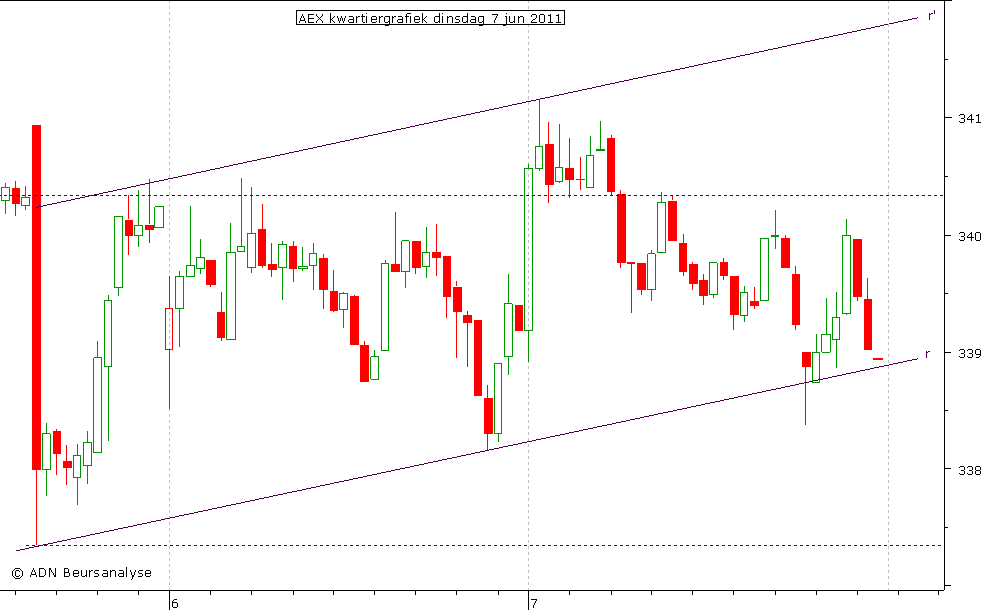This screenshot has width=985, height=610.
Task: Click the date label 7 on the time axis
Action: (534, 604)
